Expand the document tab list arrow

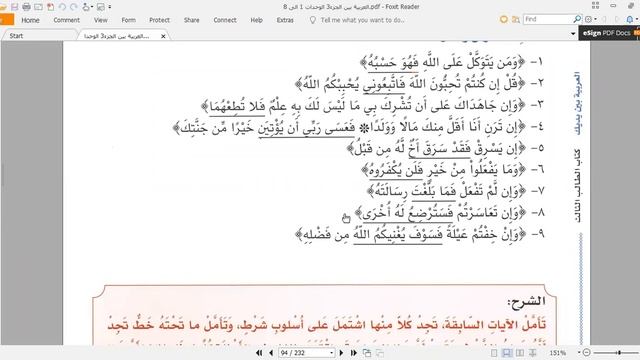tap(573, 34)
